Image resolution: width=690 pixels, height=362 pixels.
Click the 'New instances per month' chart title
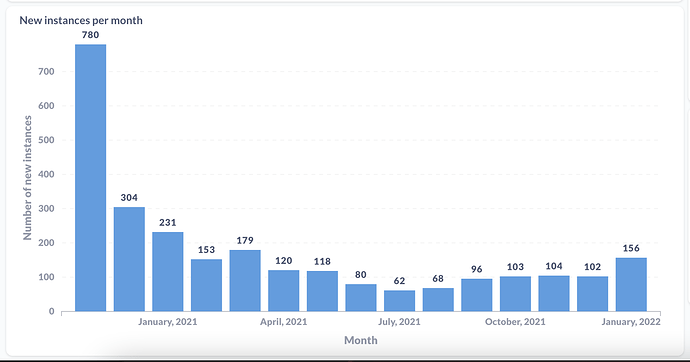[81, 20]
